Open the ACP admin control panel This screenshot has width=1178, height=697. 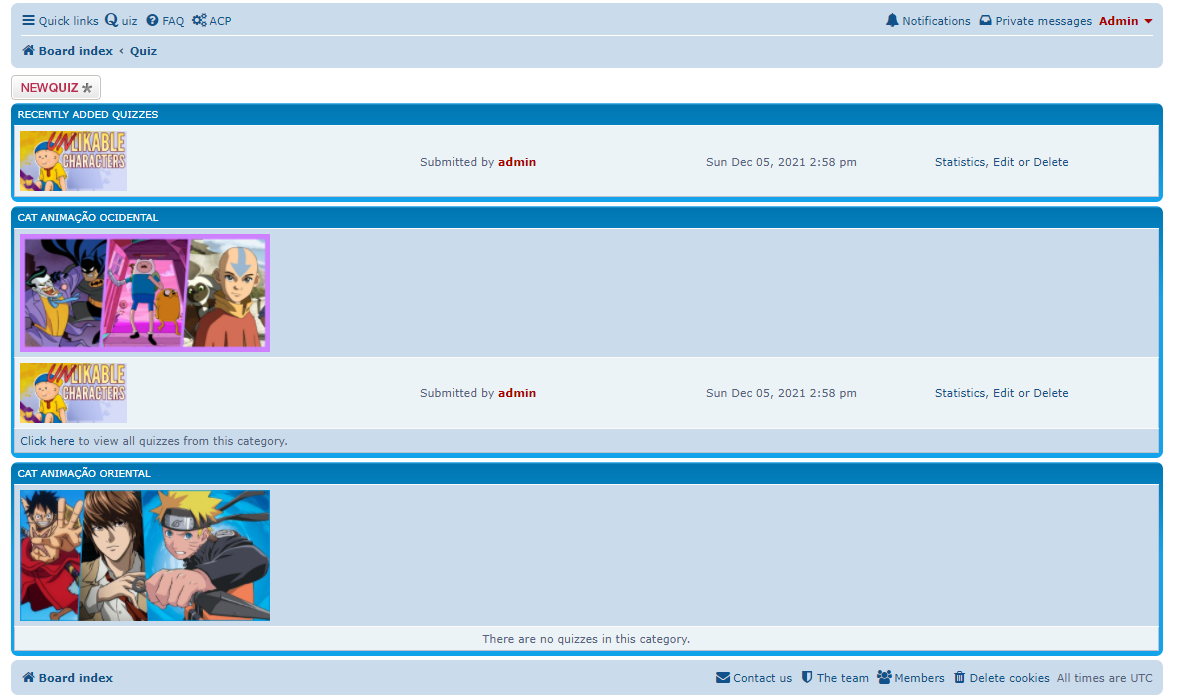211,20
